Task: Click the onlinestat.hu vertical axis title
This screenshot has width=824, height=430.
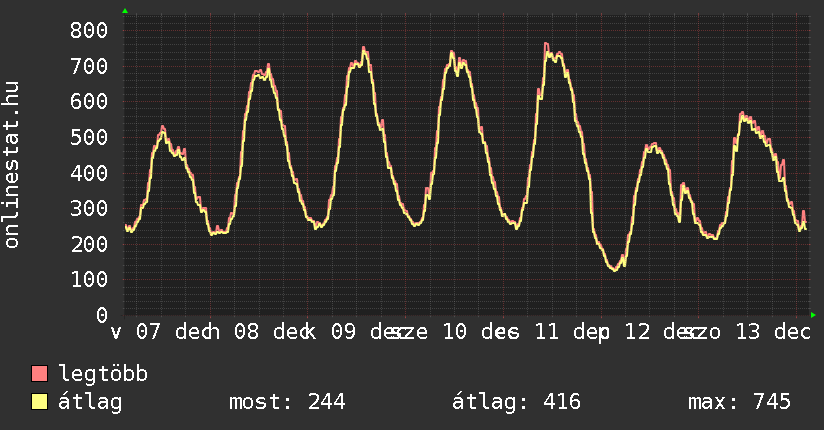Action: click(x=13, y=166)
